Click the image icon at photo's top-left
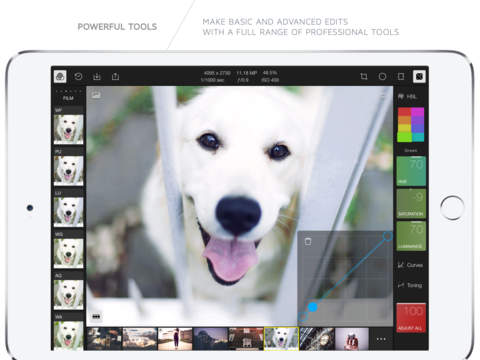This screenshot has height=360, width=480. click(96, 95)
